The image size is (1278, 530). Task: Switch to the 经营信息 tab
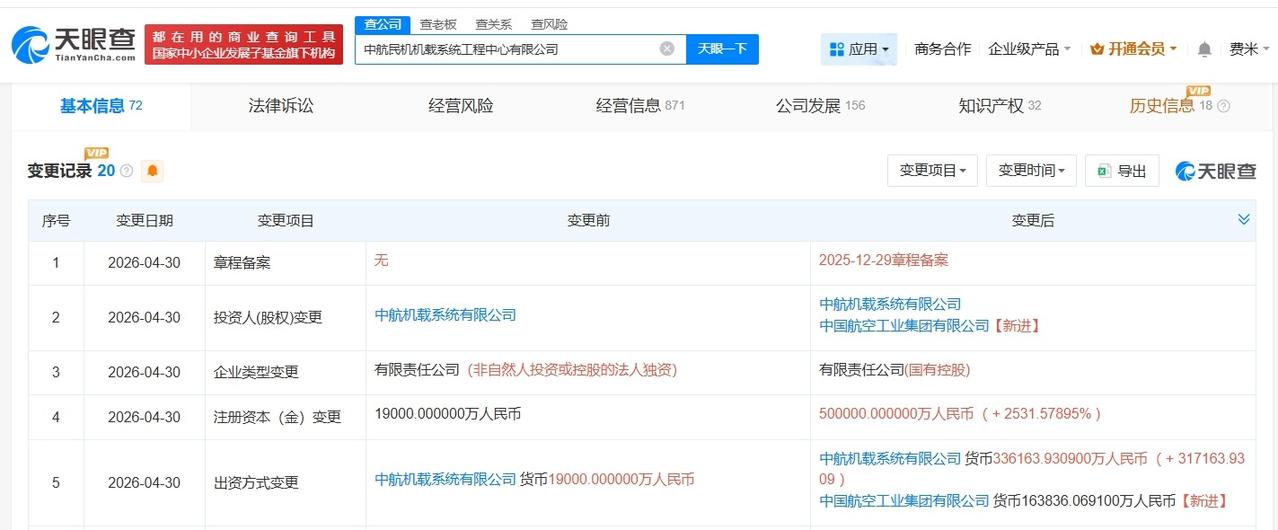click(640, 106)
